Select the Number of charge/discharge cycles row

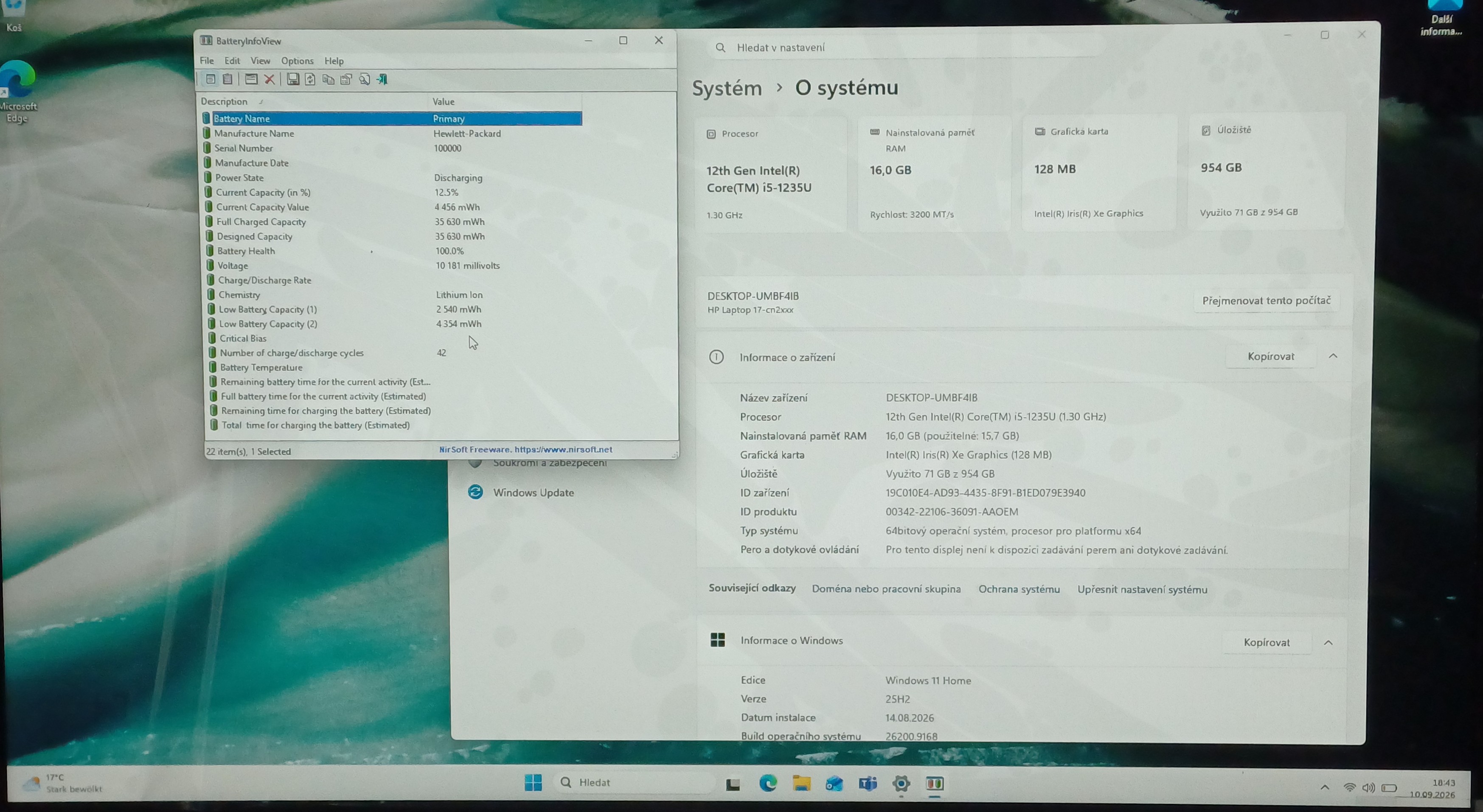396,353
